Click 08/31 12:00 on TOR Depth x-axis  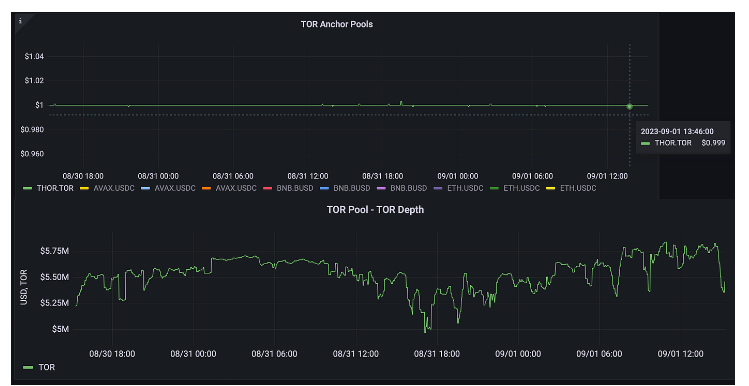pos(356,354)
